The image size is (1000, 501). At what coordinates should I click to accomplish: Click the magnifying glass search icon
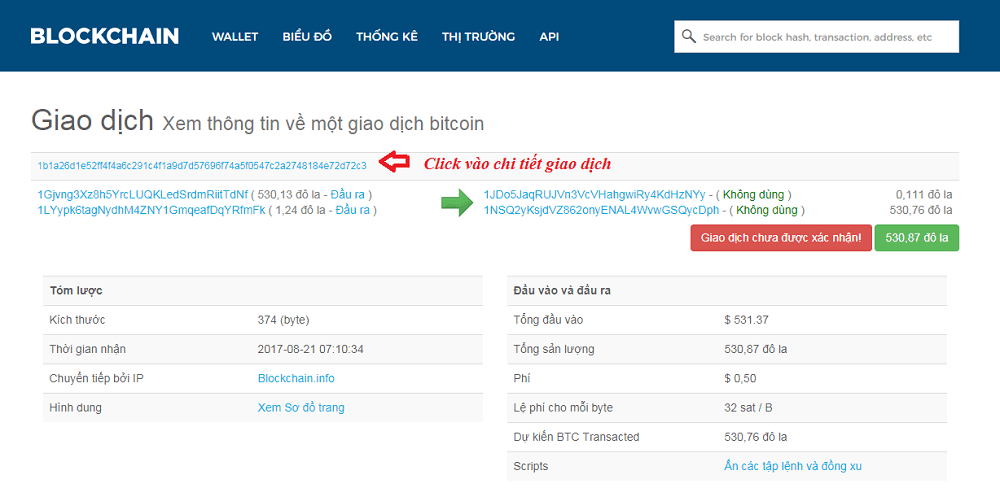(x=688, y=37)
